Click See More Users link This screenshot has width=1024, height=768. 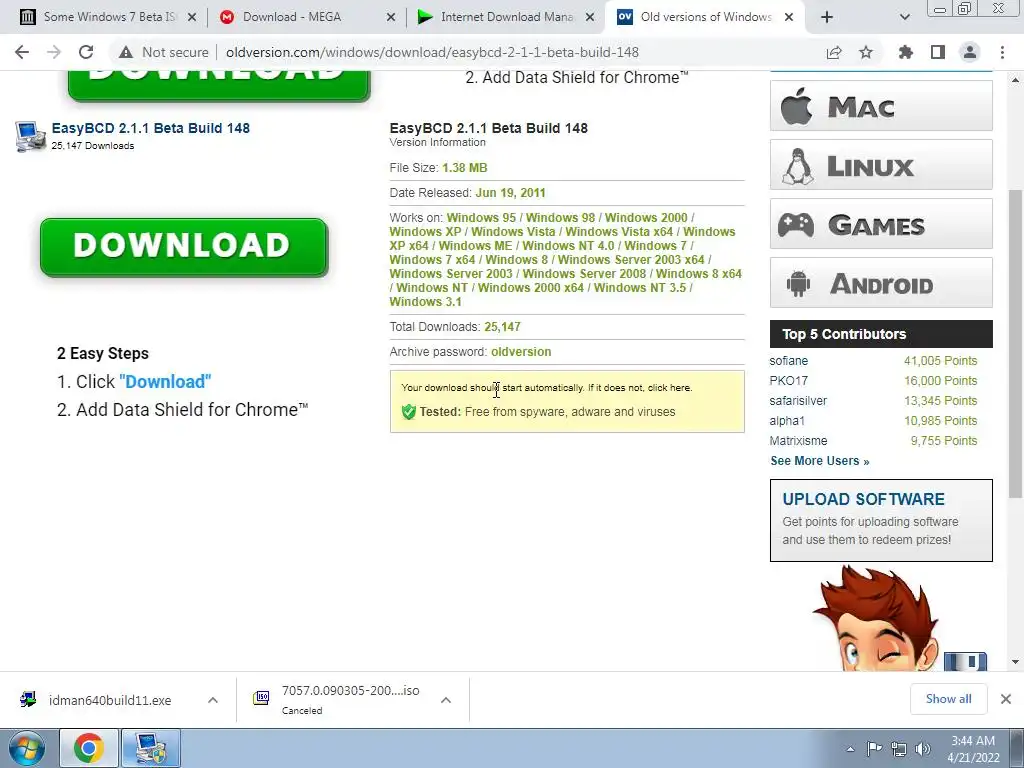point(820,461)
